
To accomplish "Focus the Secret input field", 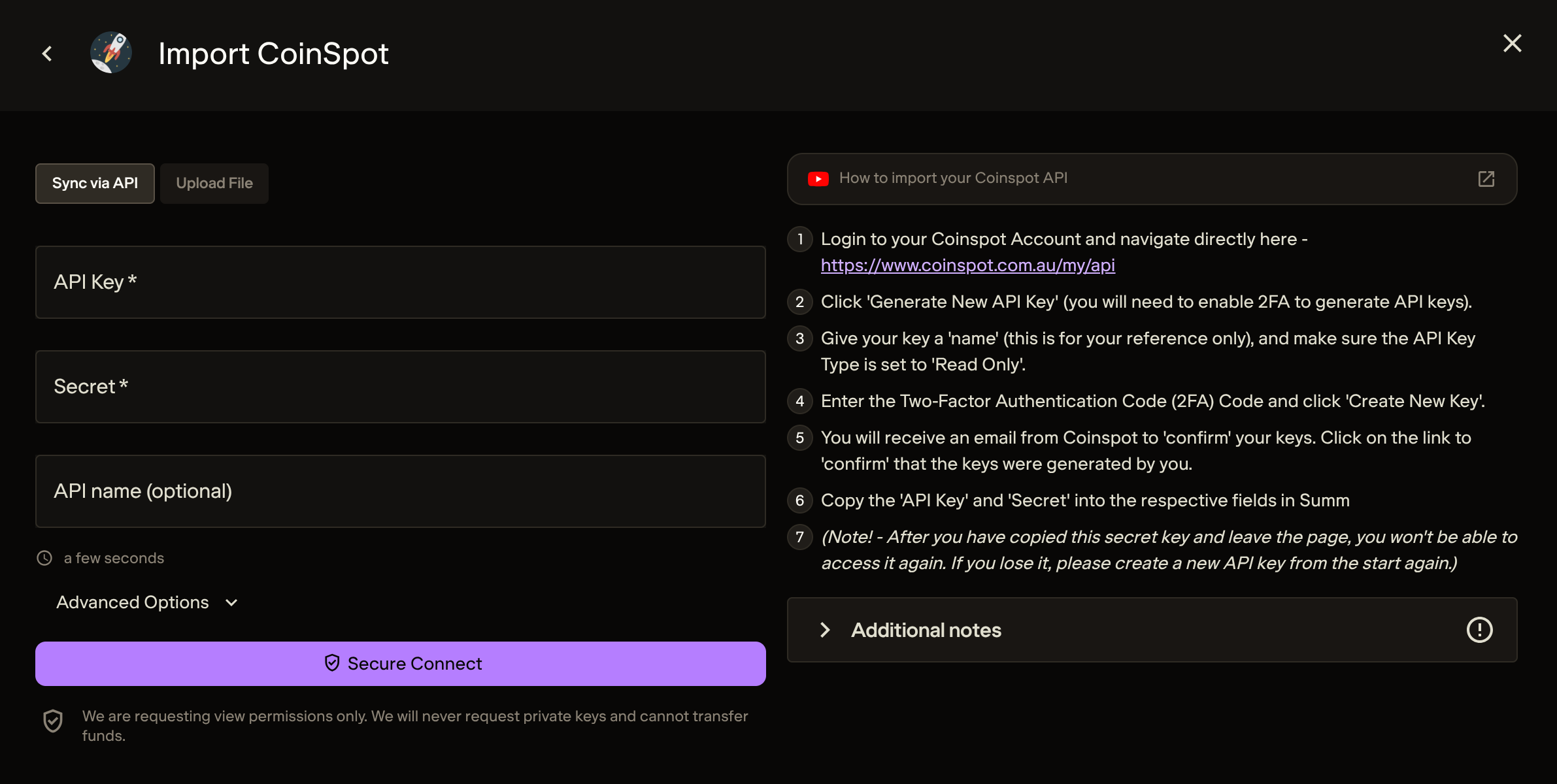I will coord(401,387).
